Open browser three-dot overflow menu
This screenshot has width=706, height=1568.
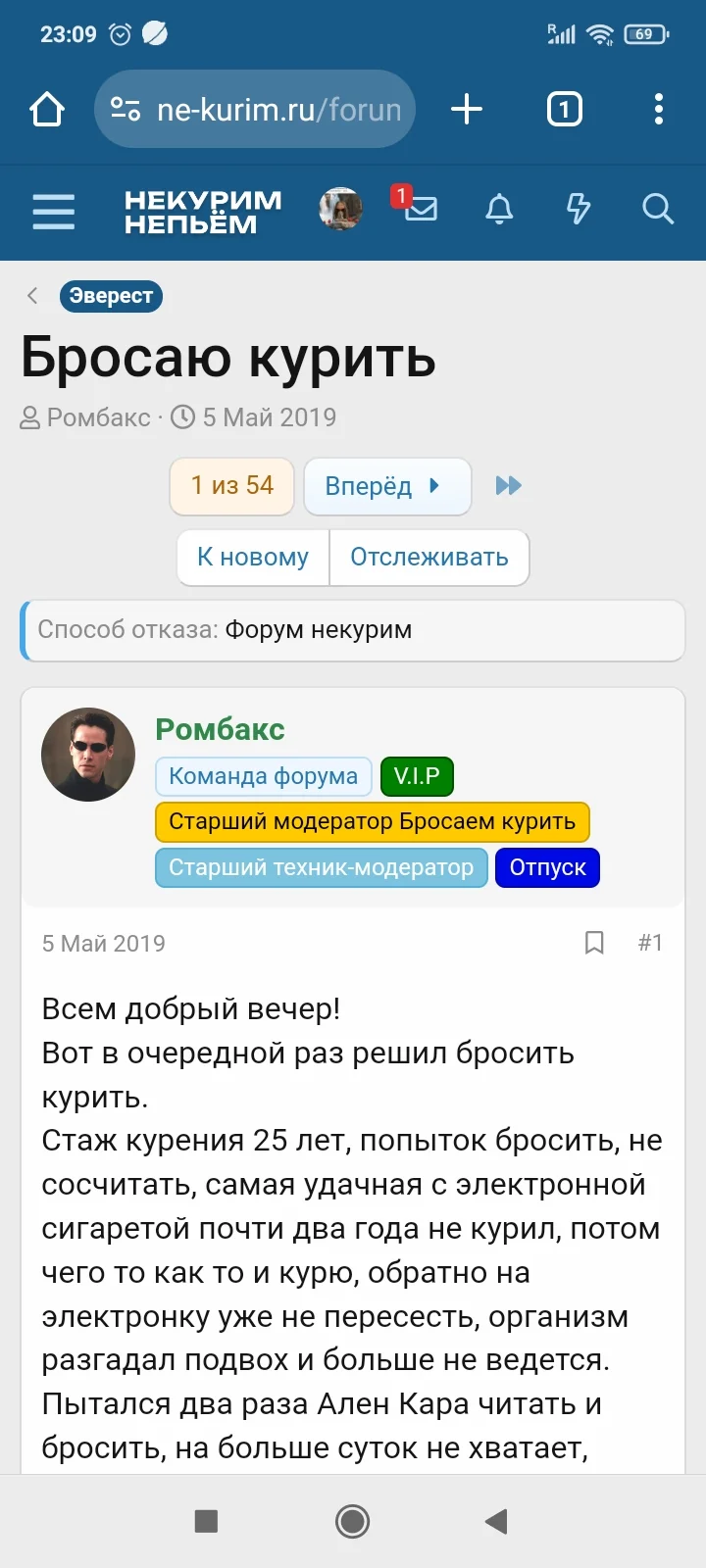coord(659,109)
